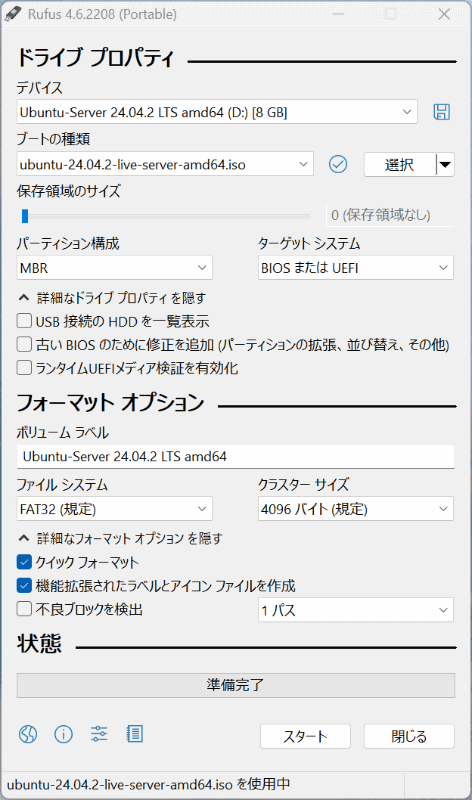Open the 1 パス pass count dropdown

[x=356, y=610]
